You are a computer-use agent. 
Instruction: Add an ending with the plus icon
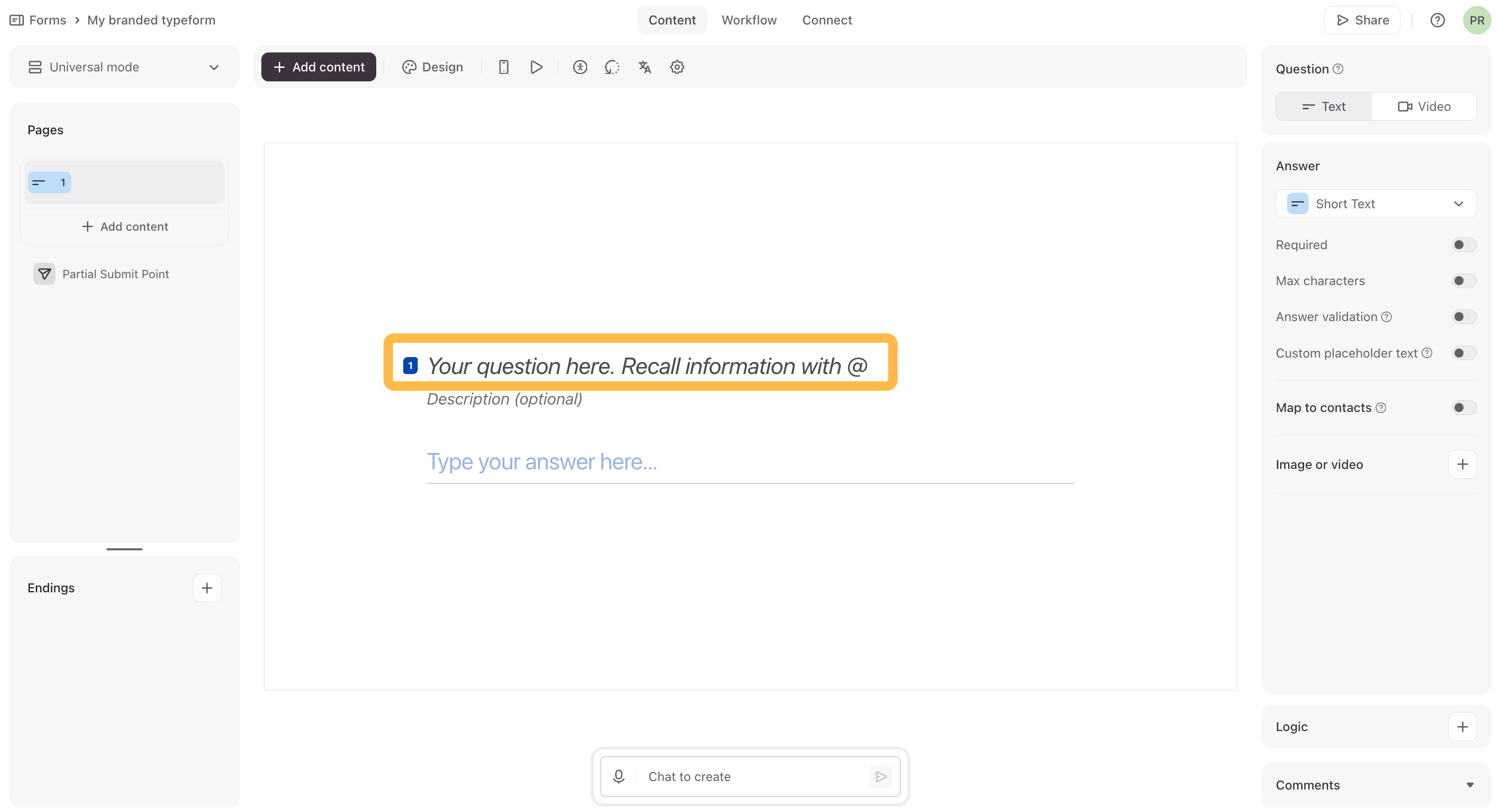[207, 588]
